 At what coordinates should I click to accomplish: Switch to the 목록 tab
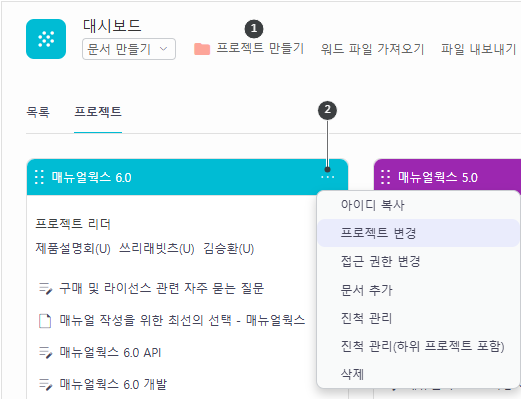pyautogui.click(x=38, y=112)
